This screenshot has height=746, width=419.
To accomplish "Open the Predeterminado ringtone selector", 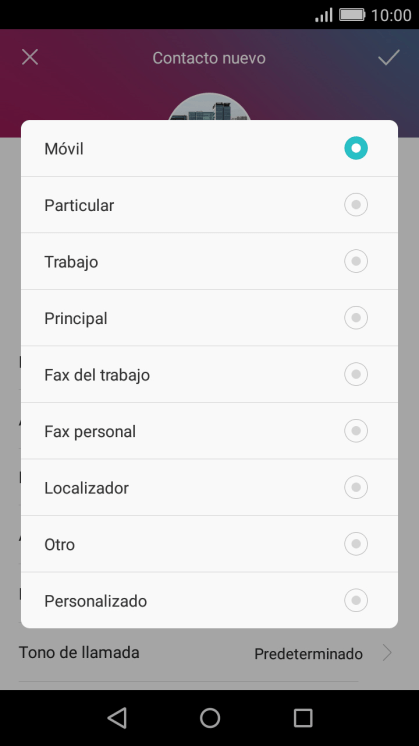I will click(308, 654).
